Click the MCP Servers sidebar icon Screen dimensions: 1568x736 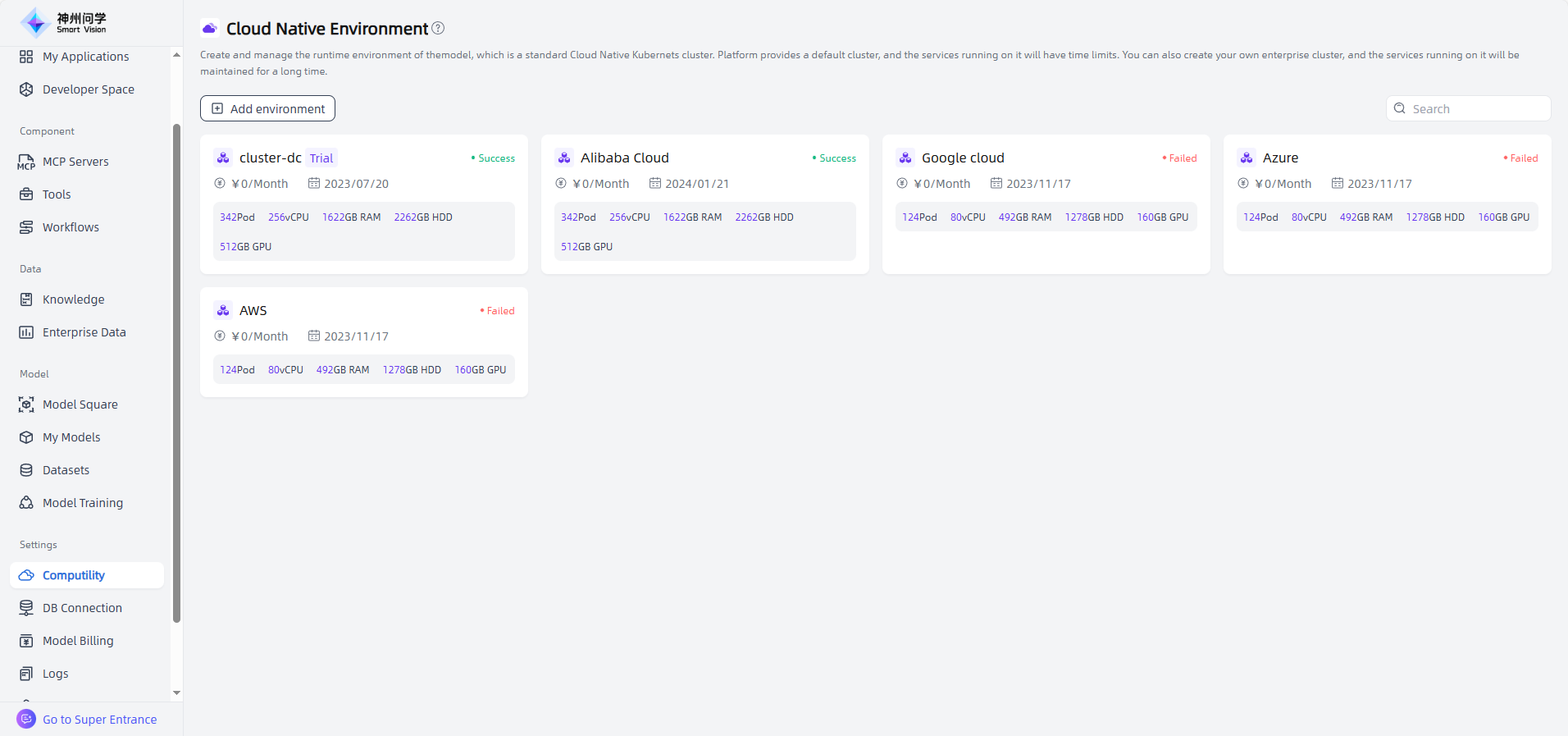(26, 162)
